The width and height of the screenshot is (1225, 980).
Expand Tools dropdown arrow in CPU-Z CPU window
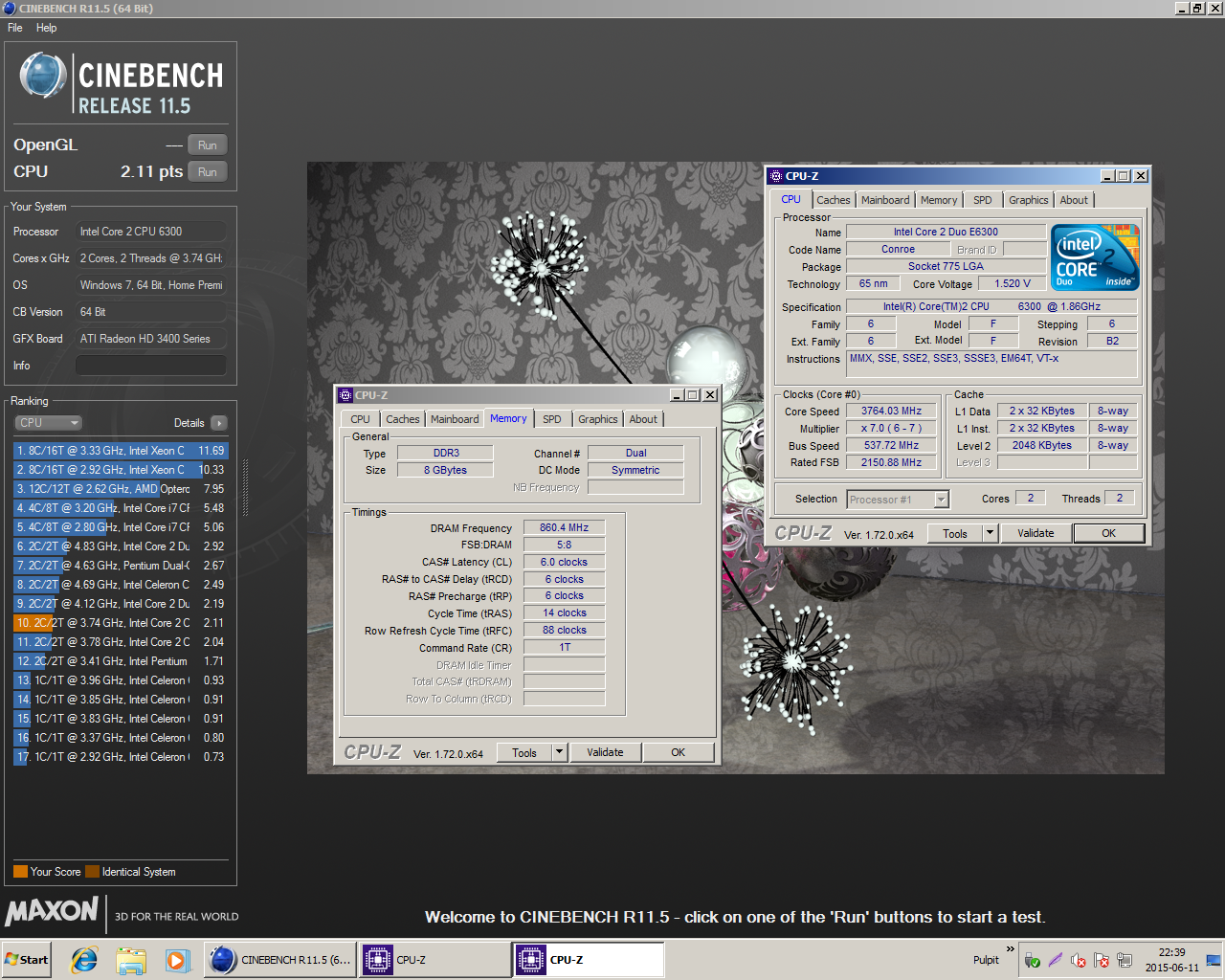[x=991, y=534]
